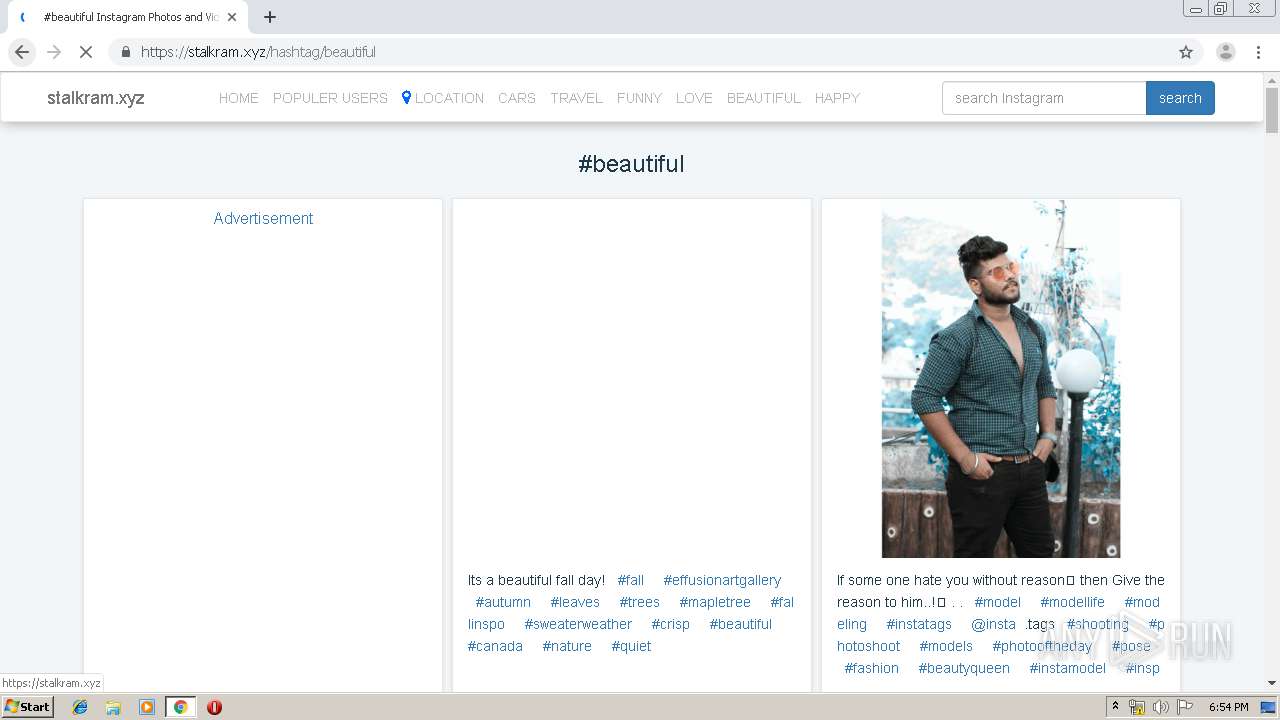
Task: Click the browser forward arrow
Action: pos(54,52)
